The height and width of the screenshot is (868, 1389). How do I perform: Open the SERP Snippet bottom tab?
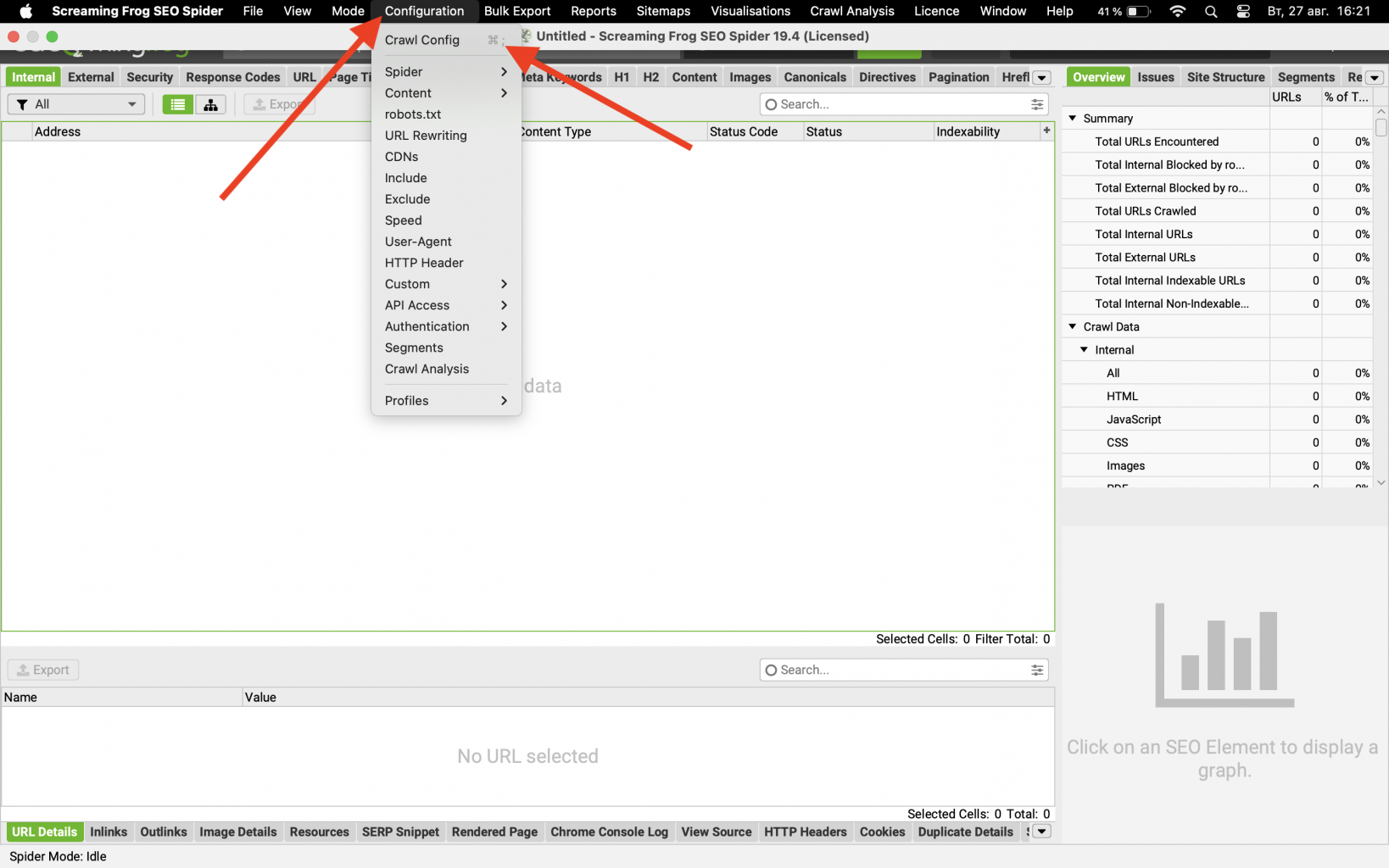click(400, 832)
